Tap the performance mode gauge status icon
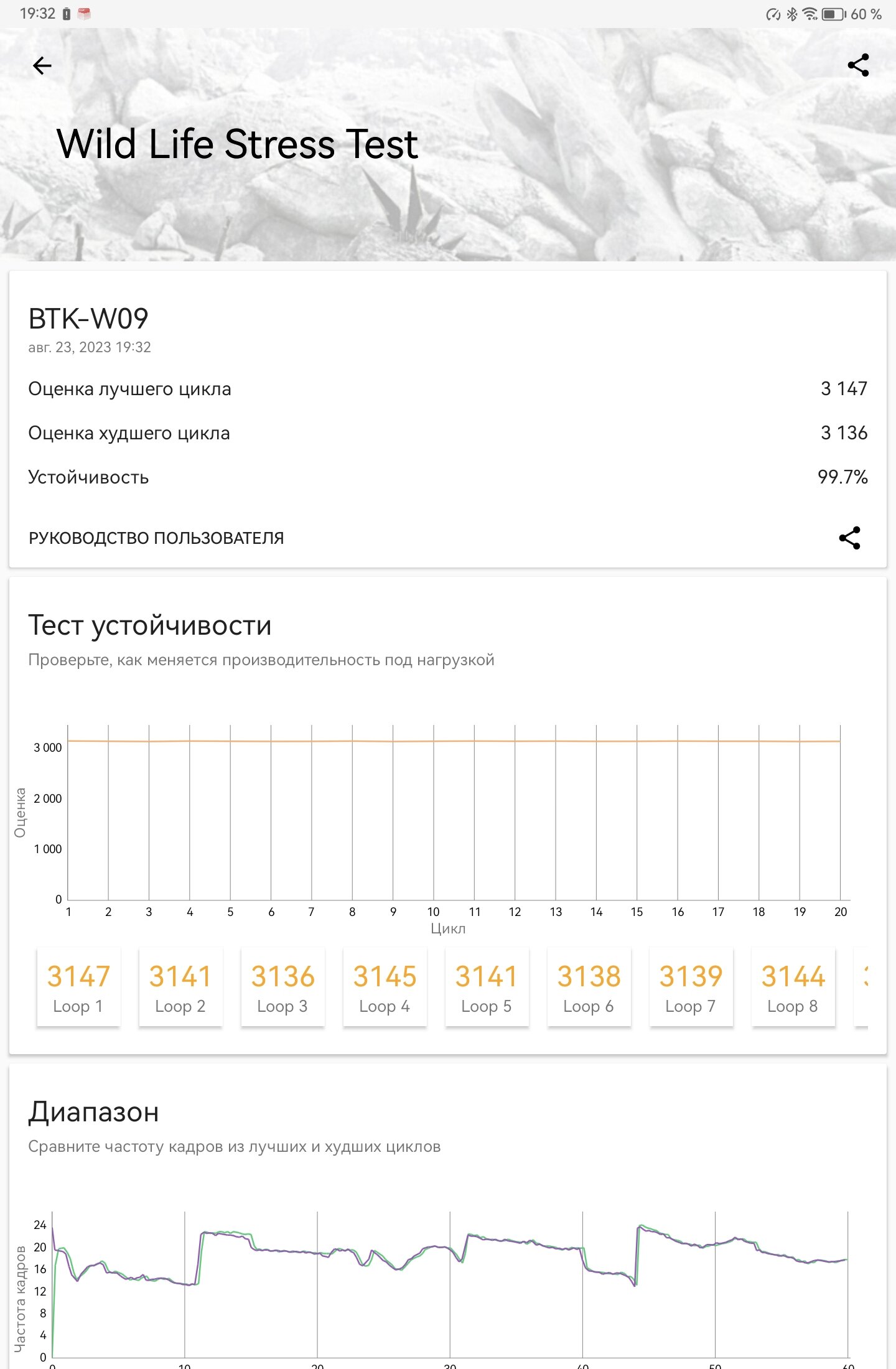The height and width of the screenshot is (1369, 896). [773, 14]
